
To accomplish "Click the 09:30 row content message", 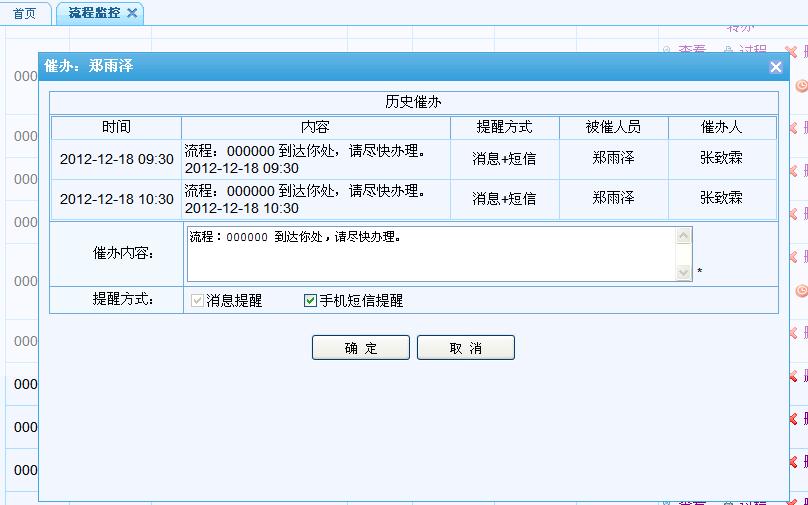I will pos(305,159).
